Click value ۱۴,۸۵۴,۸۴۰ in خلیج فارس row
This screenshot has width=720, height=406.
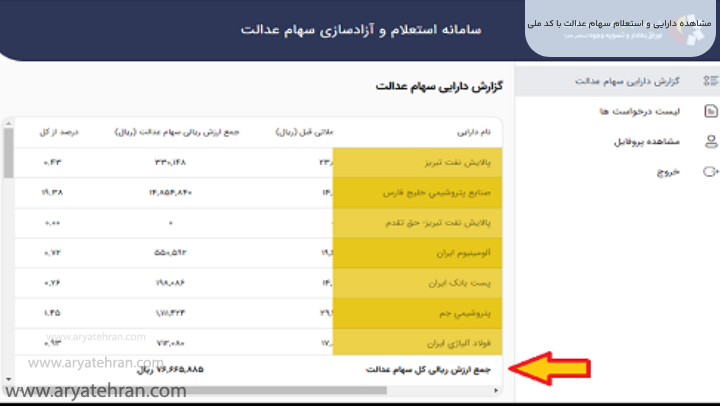click(x=170, y=192)
